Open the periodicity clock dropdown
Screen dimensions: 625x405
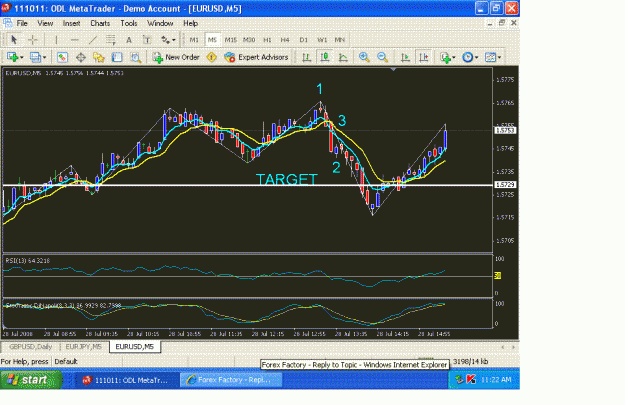pyautogui.click(x=470, y=57)
